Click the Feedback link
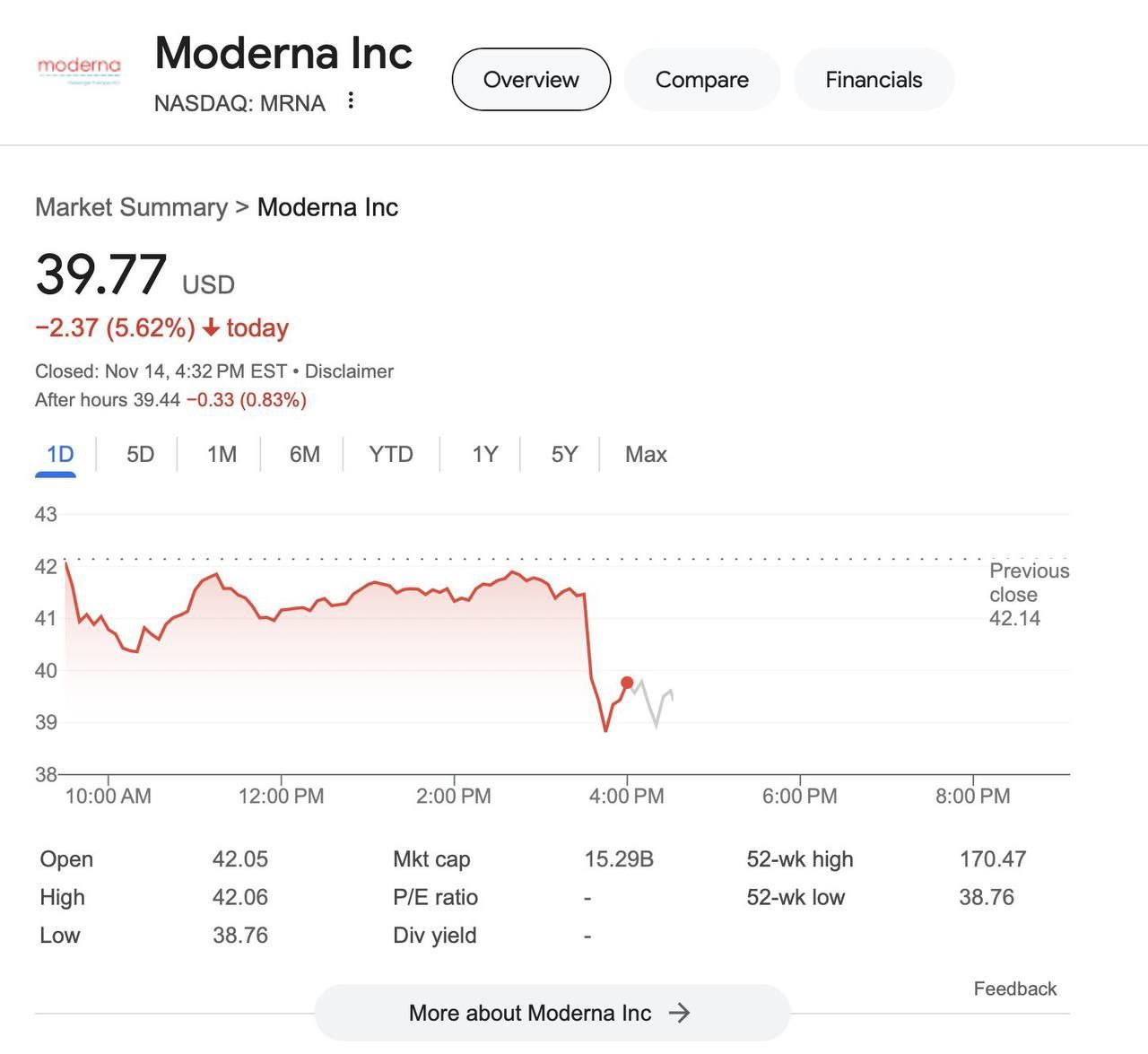This screenshot has width=1148, height=1054. pos(1014,989)
